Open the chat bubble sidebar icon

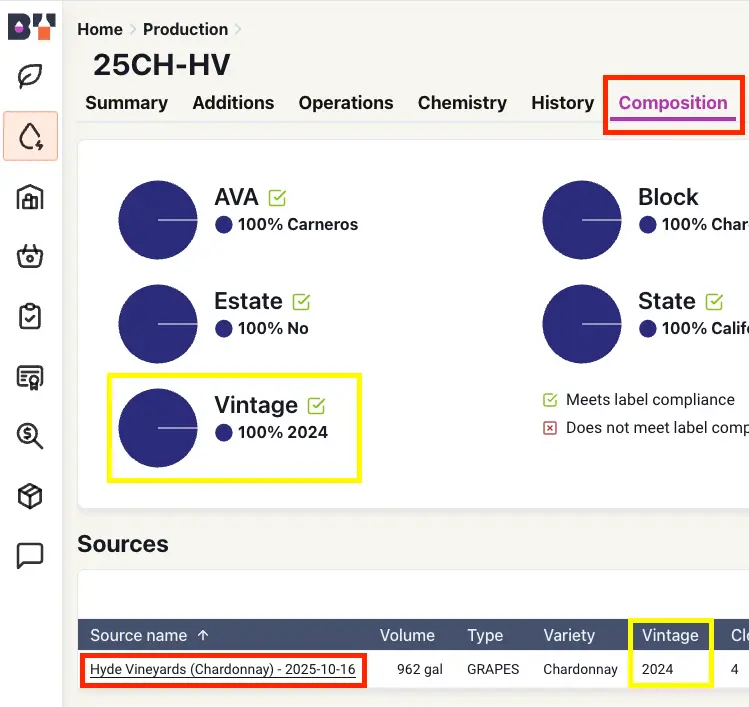tap(30, 555)
